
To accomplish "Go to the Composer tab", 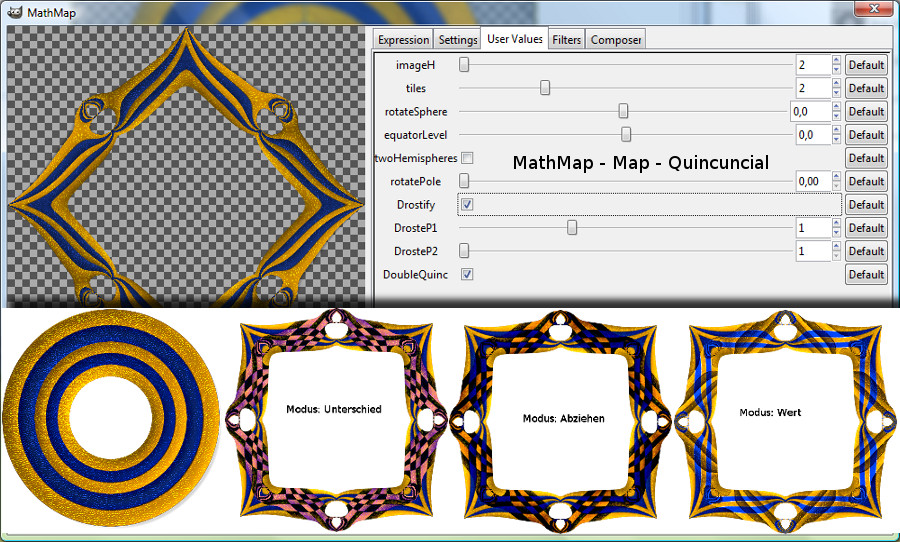I will (615, 40).
